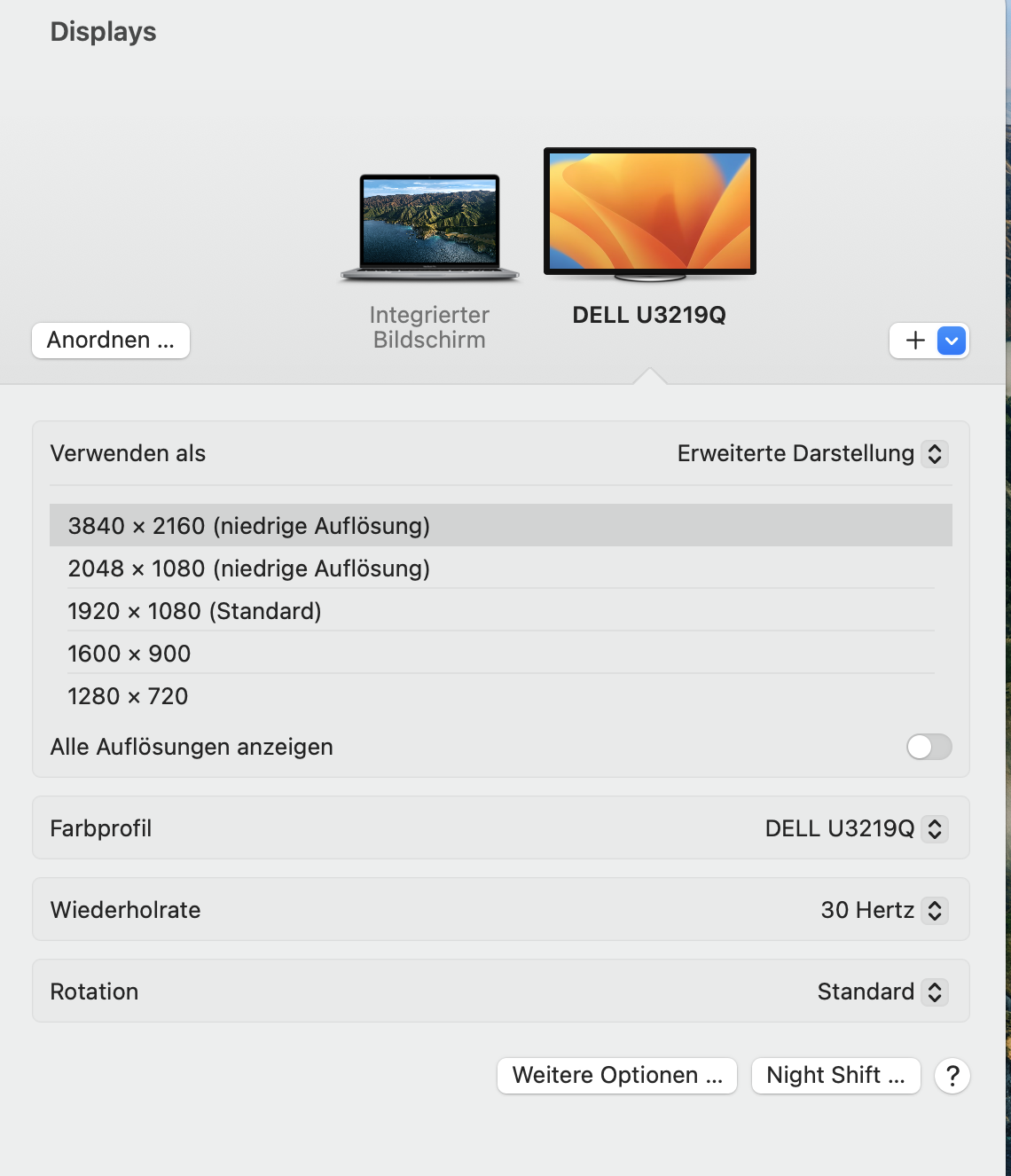Click the plus add display icon
The image size is (1011, 1176).
pyautogui.click(x=915, y=341)
